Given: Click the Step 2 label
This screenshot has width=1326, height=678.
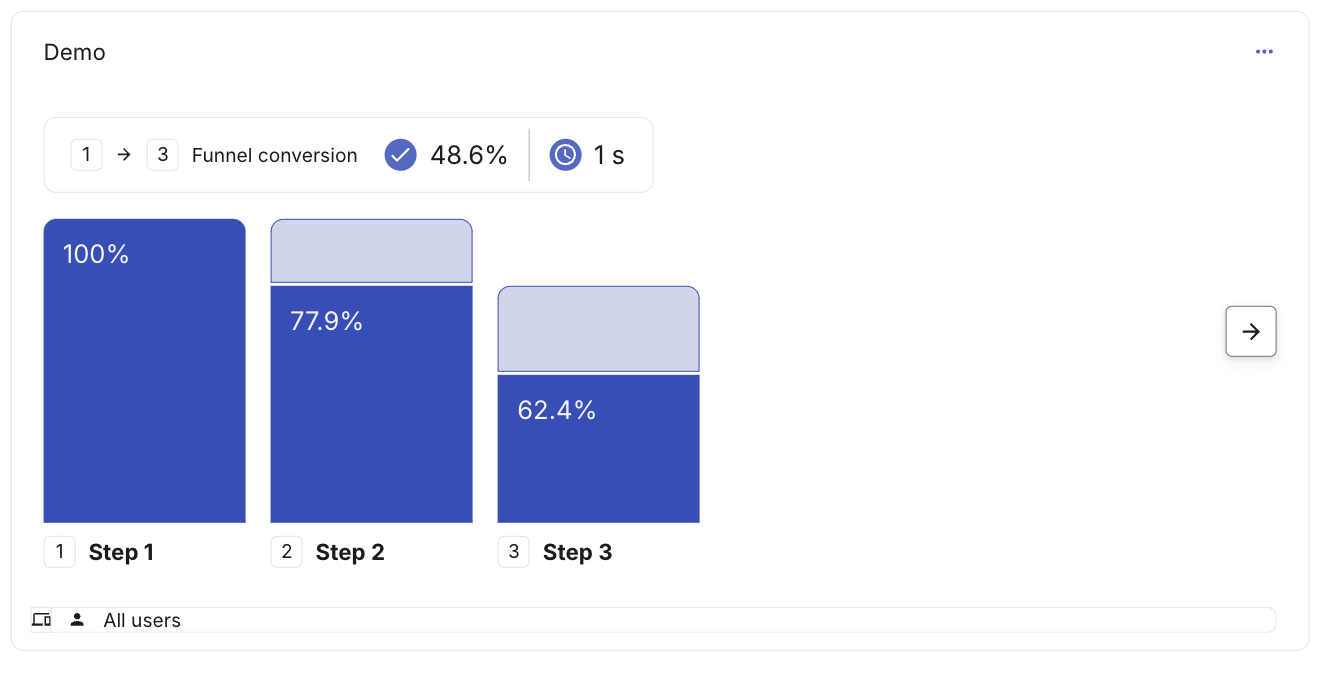Looking at the screenshot, I should [x=350, y=552].
